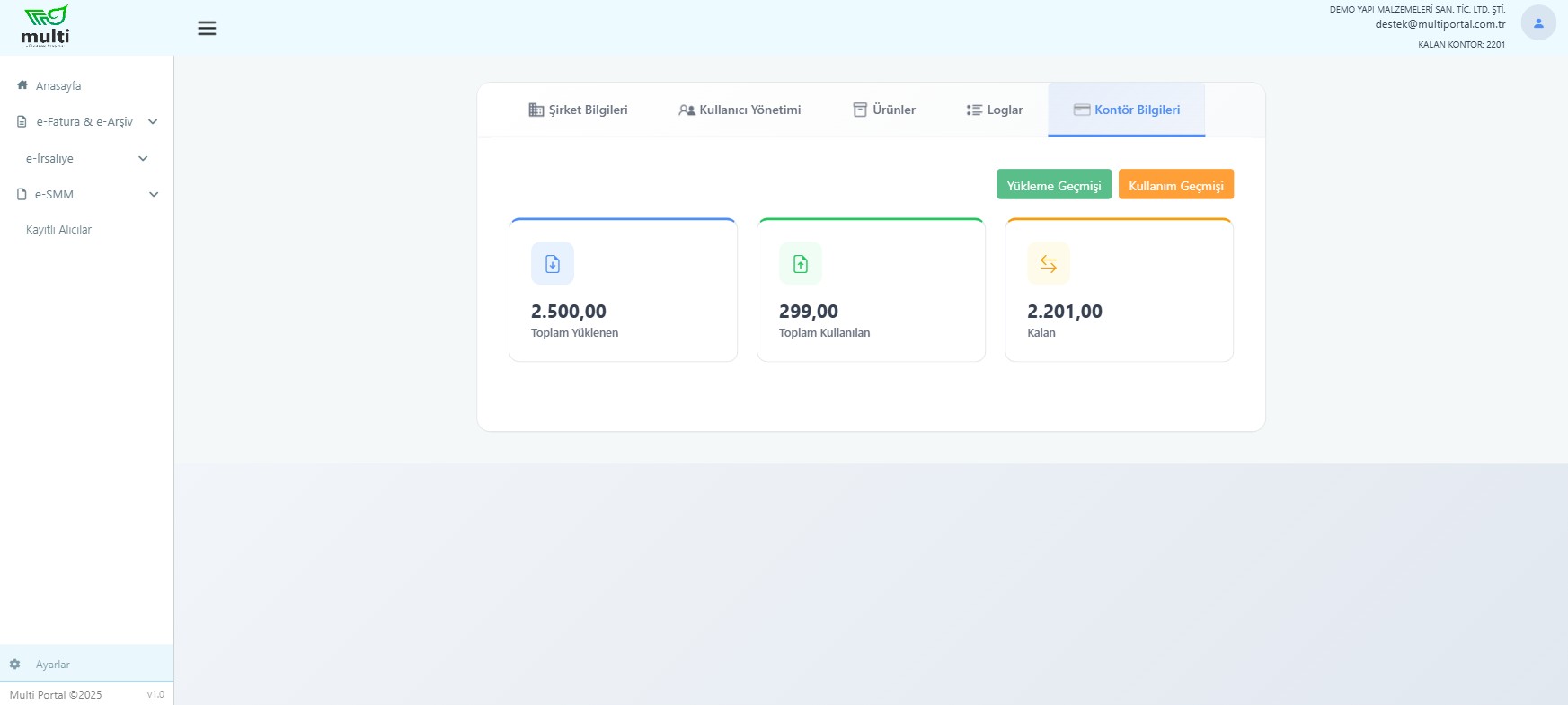Screen dimensions: 1568x705
Task: Click the Multi logo
Action: click(x=45, y=26)
